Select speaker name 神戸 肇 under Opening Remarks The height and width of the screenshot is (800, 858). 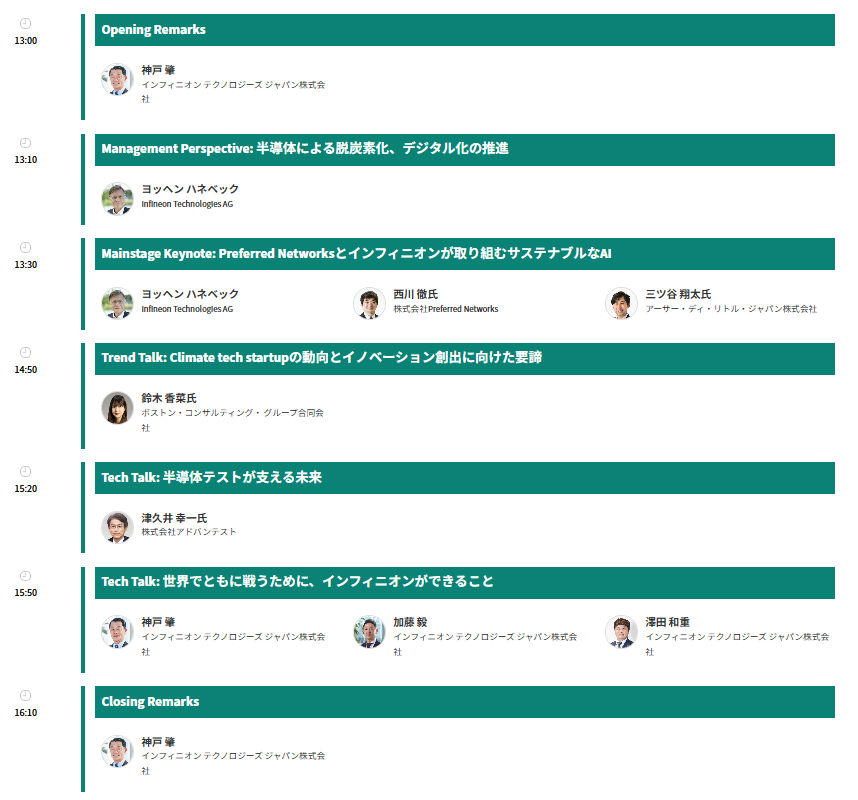pos(158,70)
